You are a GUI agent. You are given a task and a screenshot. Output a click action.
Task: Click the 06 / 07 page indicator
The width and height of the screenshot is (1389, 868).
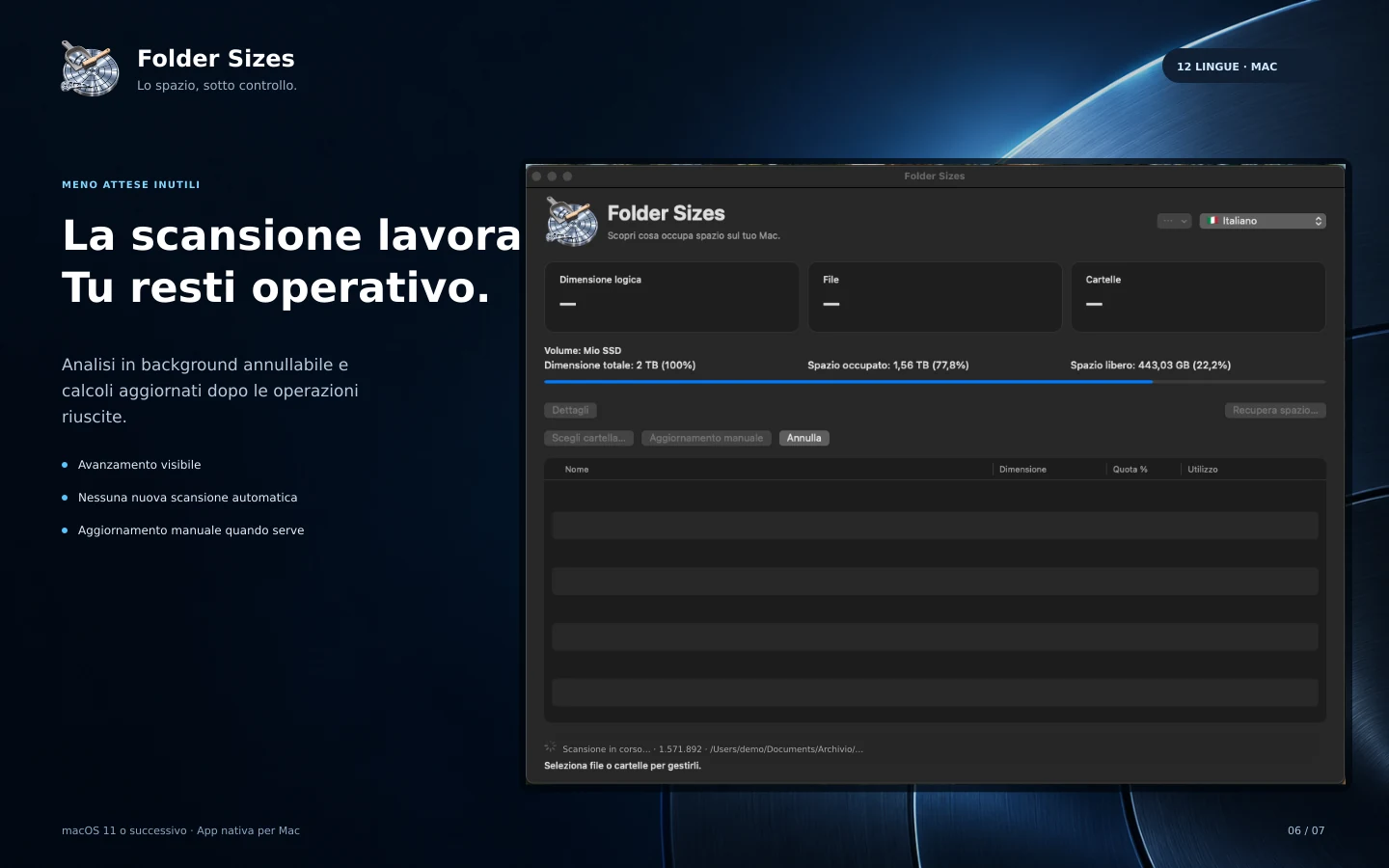[1306, 830]
